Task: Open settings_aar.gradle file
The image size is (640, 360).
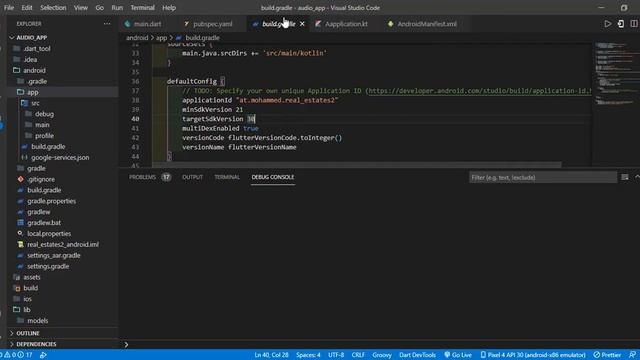Action: (x=53, y=256)
